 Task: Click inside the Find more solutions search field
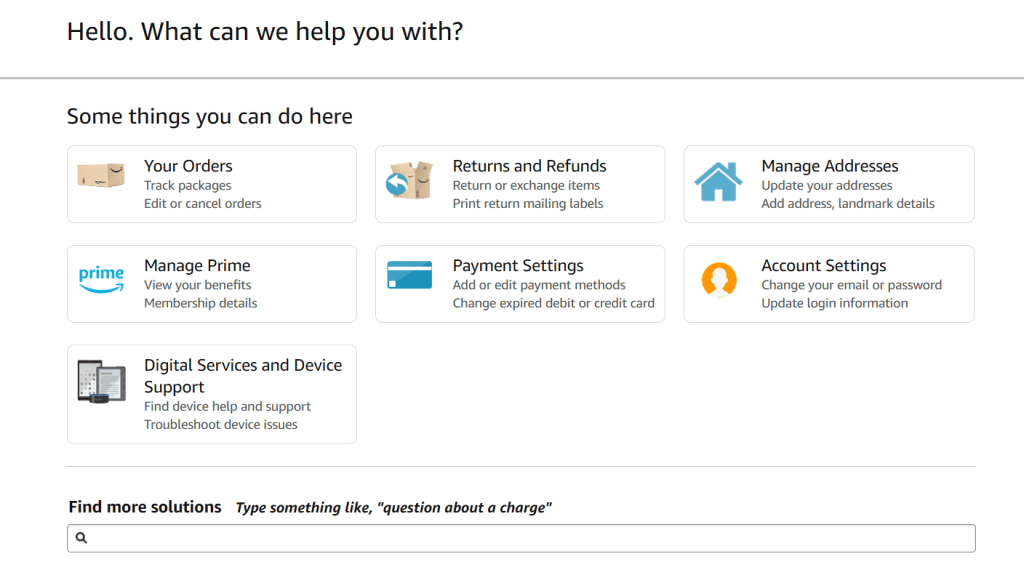521,538
